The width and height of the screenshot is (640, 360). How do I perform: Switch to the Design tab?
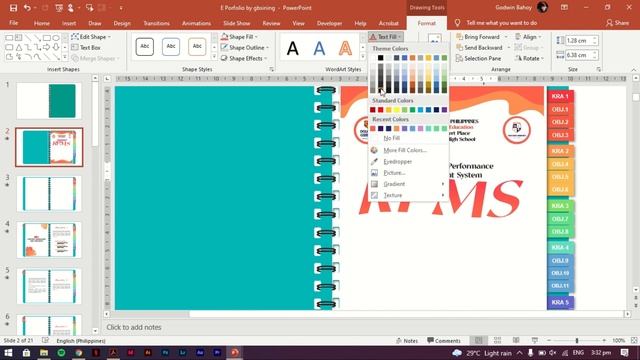[122, 23]
